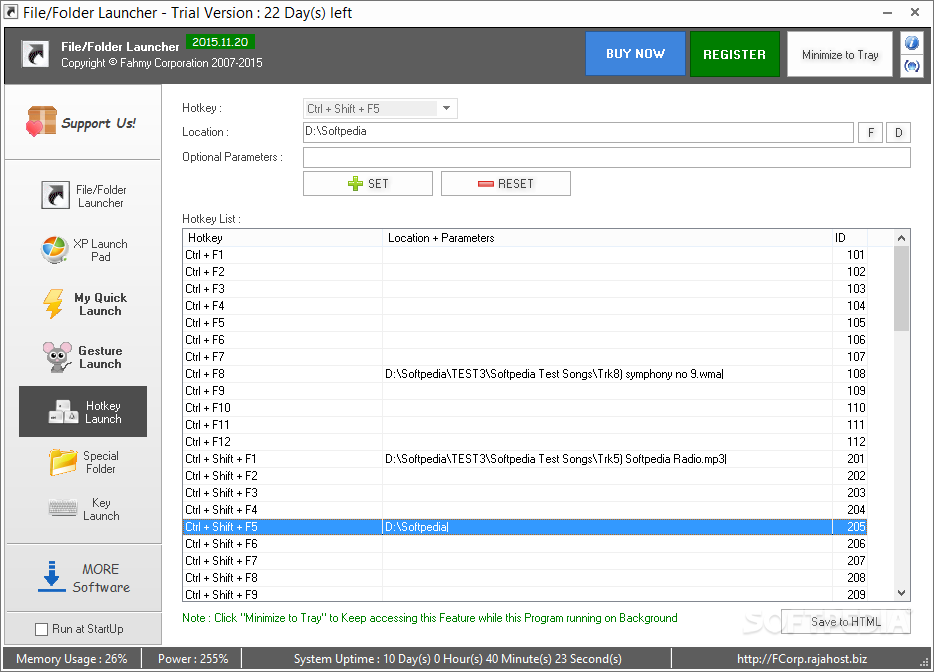
Task: Click Optional Parameters input field
Action: click(606, 157)
